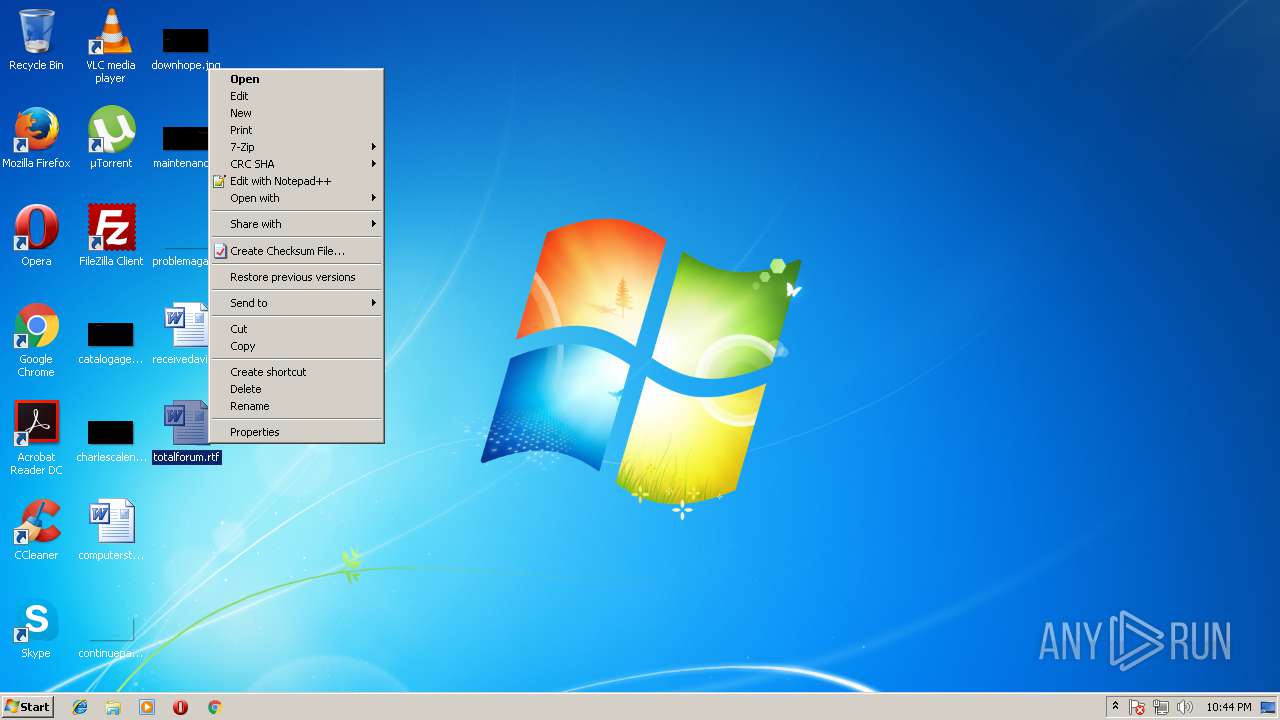Viewport: 1280px width, 720px height.
Task: Choose New in the context menu
Action: (x=296, y=113)
